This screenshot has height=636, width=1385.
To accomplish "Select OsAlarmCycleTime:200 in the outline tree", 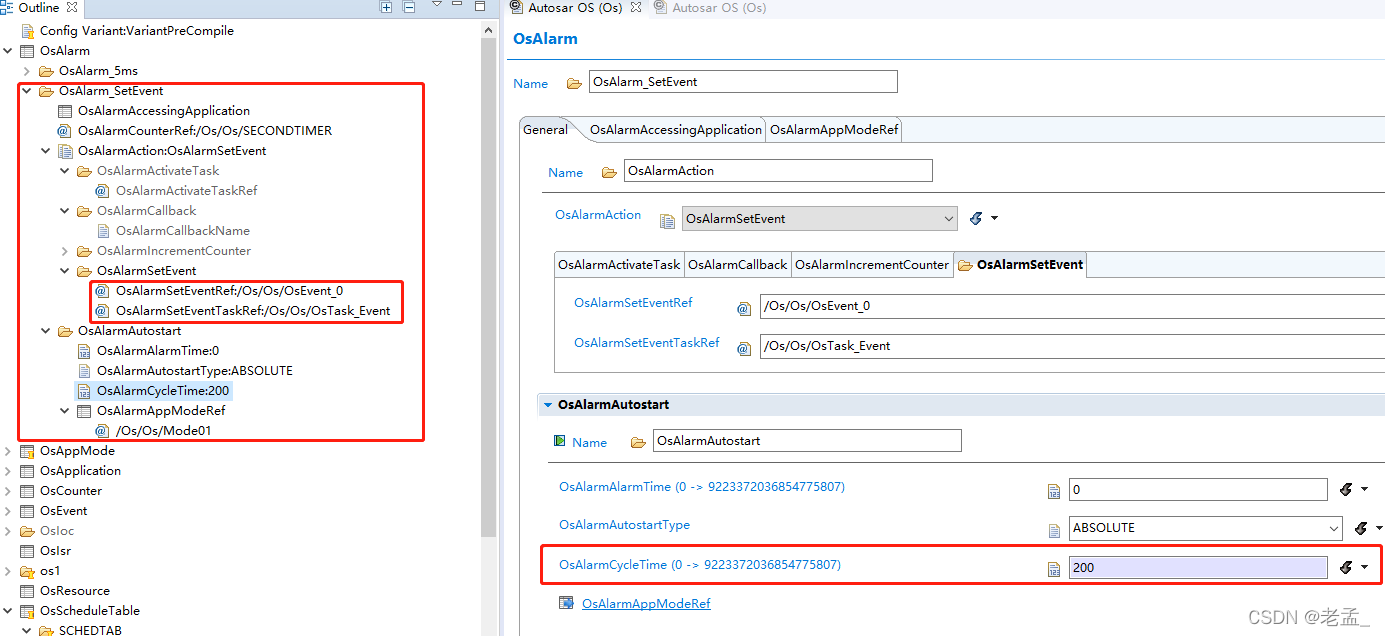I will point(163,391).
